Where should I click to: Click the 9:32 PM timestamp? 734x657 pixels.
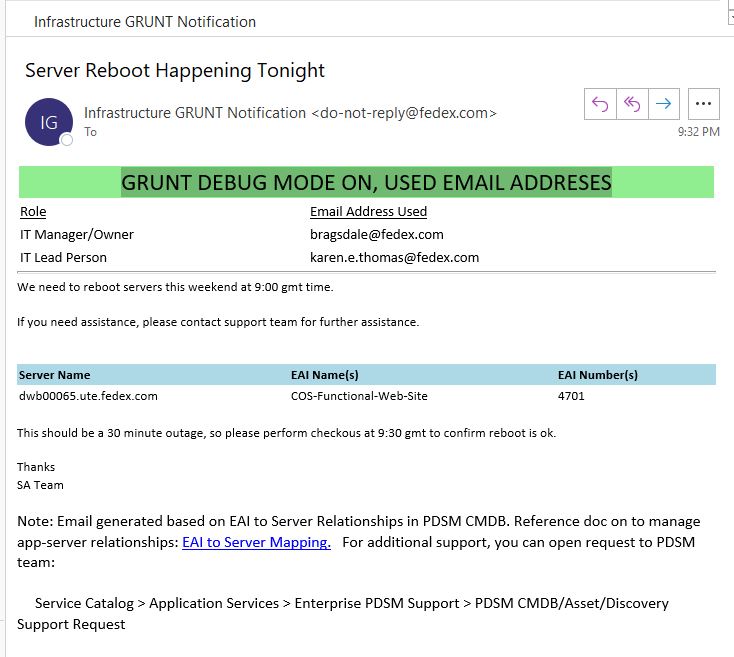tap(697, 131)
